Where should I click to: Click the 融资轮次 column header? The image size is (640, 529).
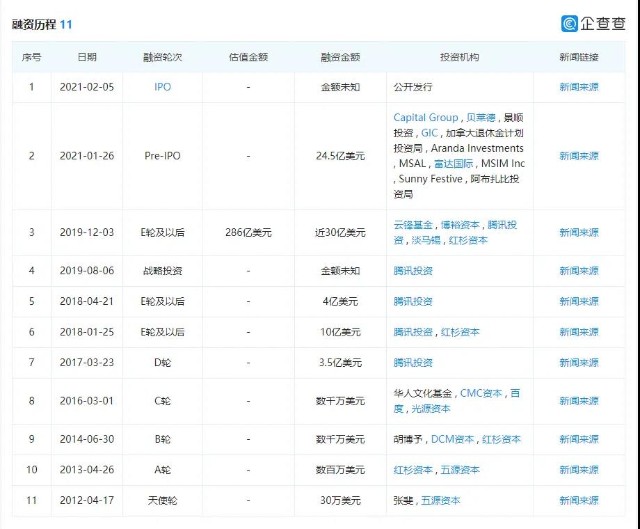(162, 57)
